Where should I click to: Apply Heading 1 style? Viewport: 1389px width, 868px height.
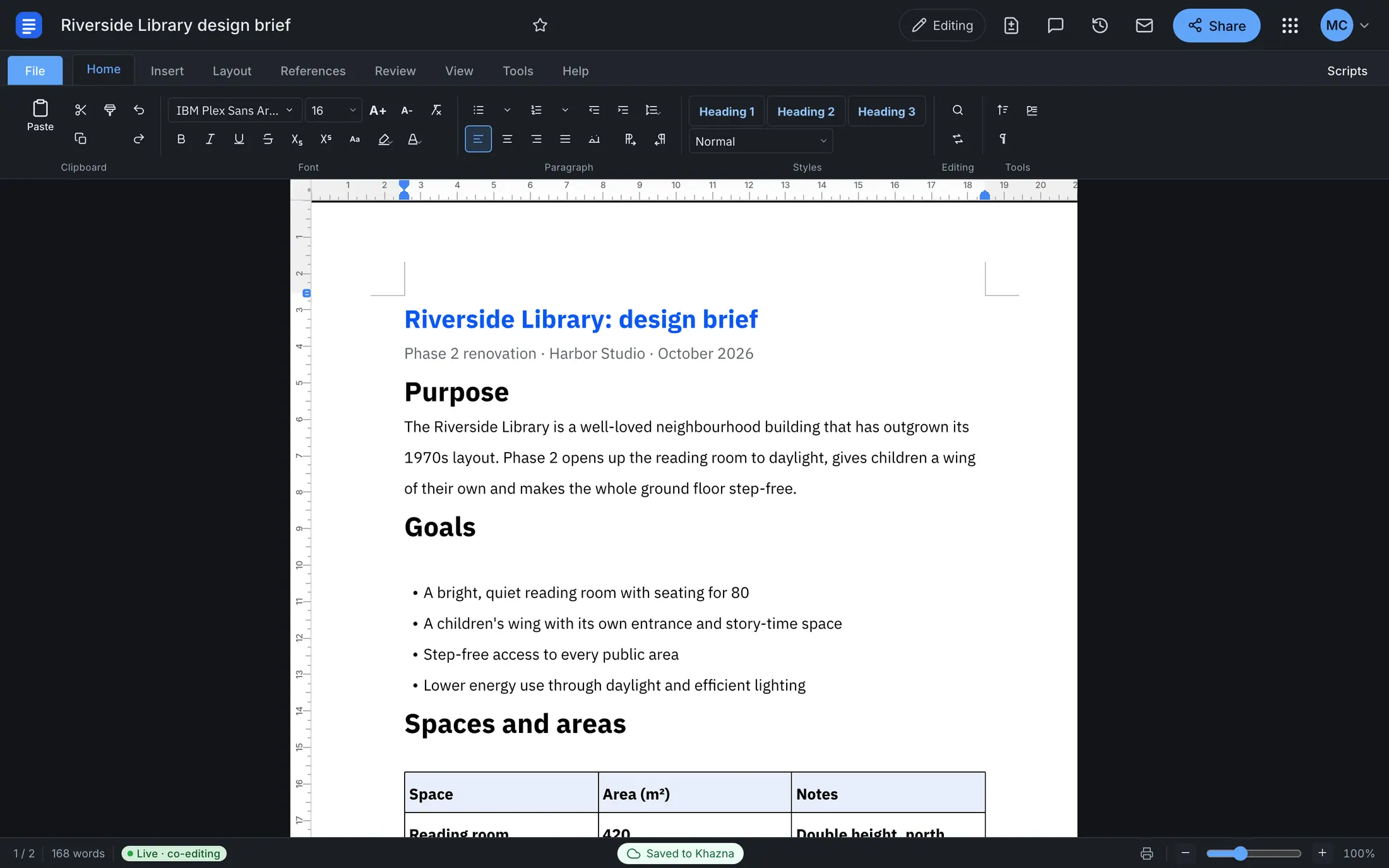[726, 111]
